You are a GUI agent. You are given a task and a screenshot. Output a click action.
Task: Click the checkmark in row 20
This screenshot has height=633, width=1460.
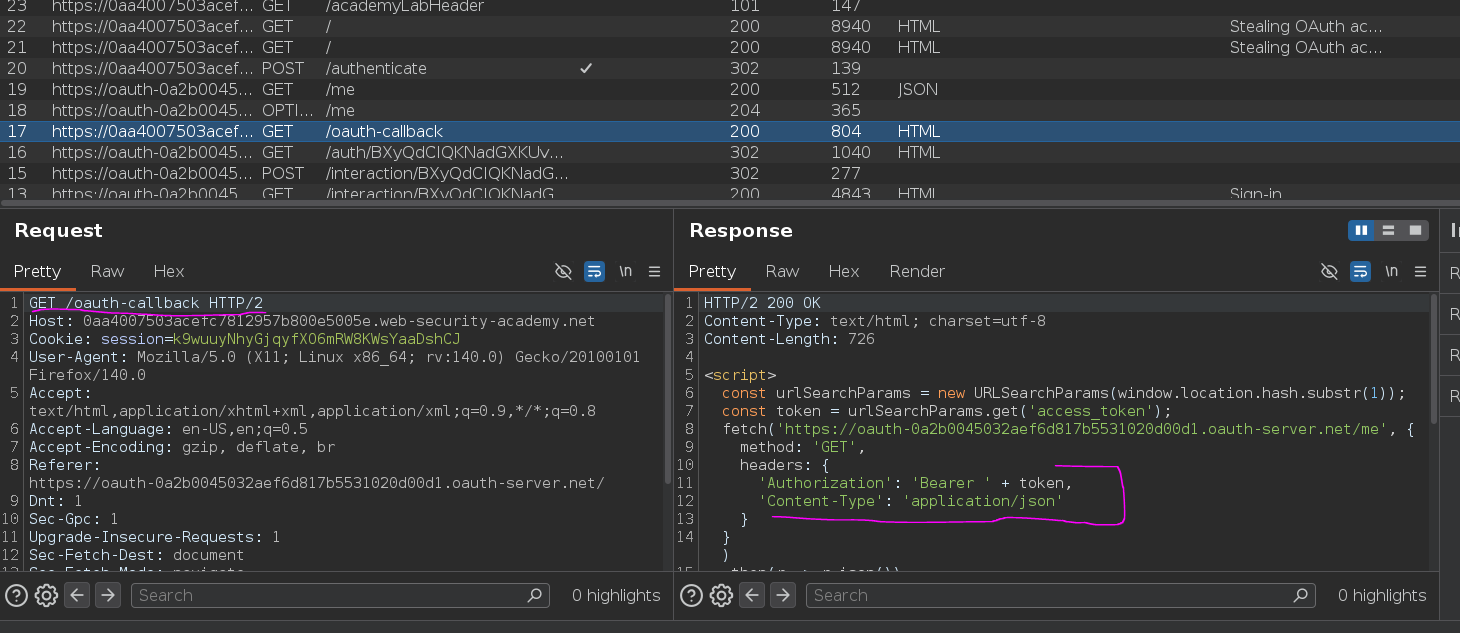pyautogui.click(x=587, y=68)
